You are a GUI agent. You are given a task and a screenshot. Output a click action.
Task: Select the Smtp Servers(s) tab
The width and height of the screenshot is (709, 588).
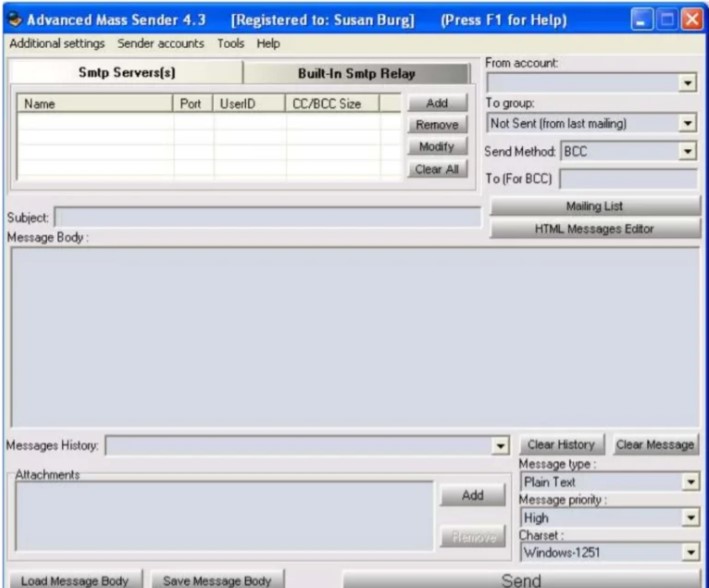coord(126,73)
